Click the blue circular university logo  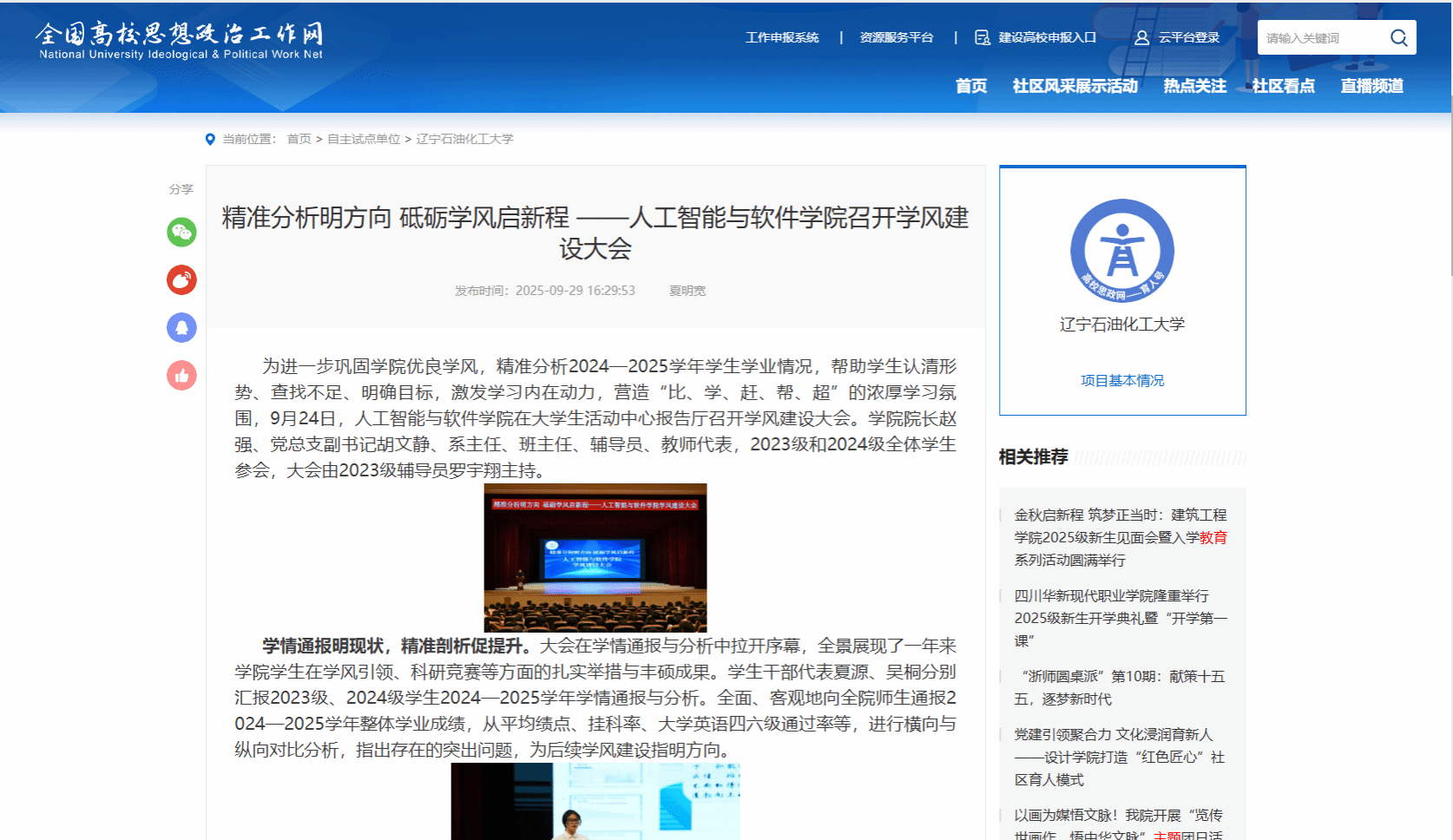1121,251
